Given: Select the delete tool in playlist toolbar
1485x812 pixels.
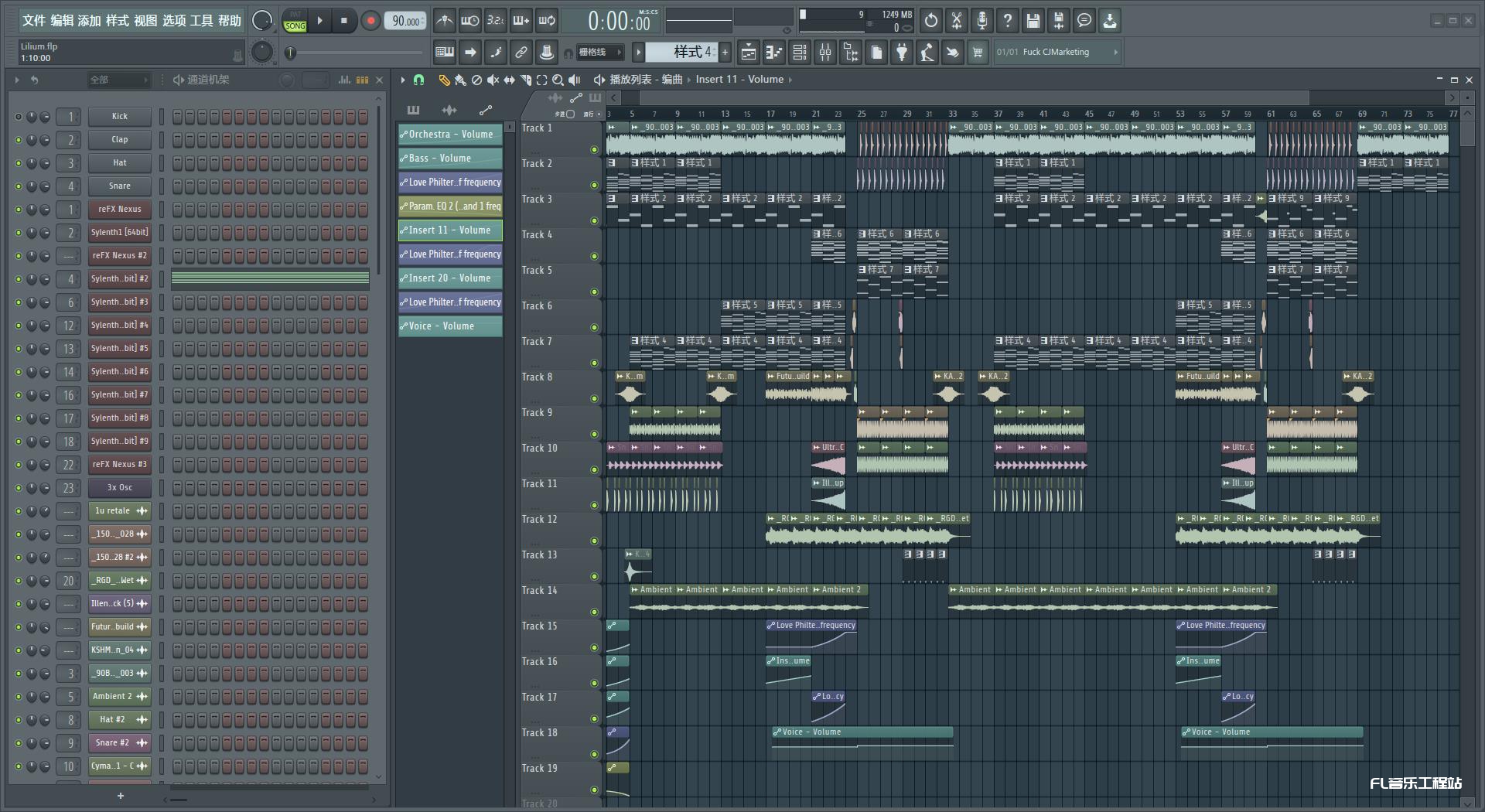Looking at the screenshot, I should point(476,80).
